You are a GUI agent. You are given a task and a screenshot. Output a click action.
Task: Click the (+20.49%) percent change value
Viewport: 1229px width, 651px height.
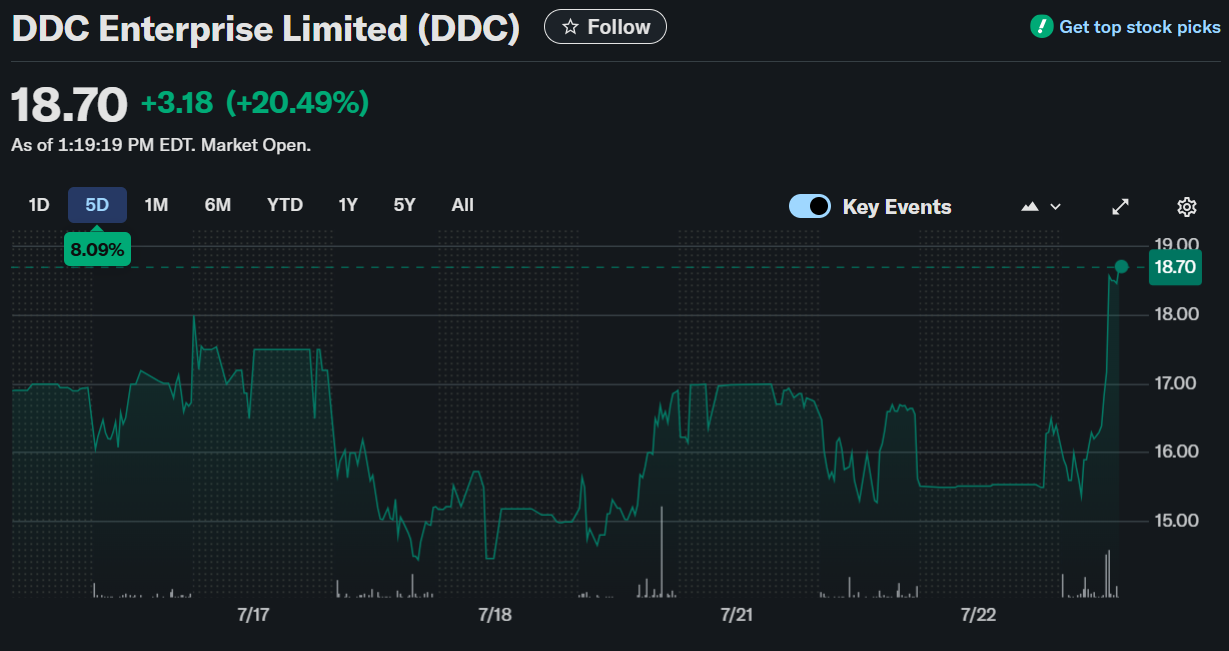point(298,103)
